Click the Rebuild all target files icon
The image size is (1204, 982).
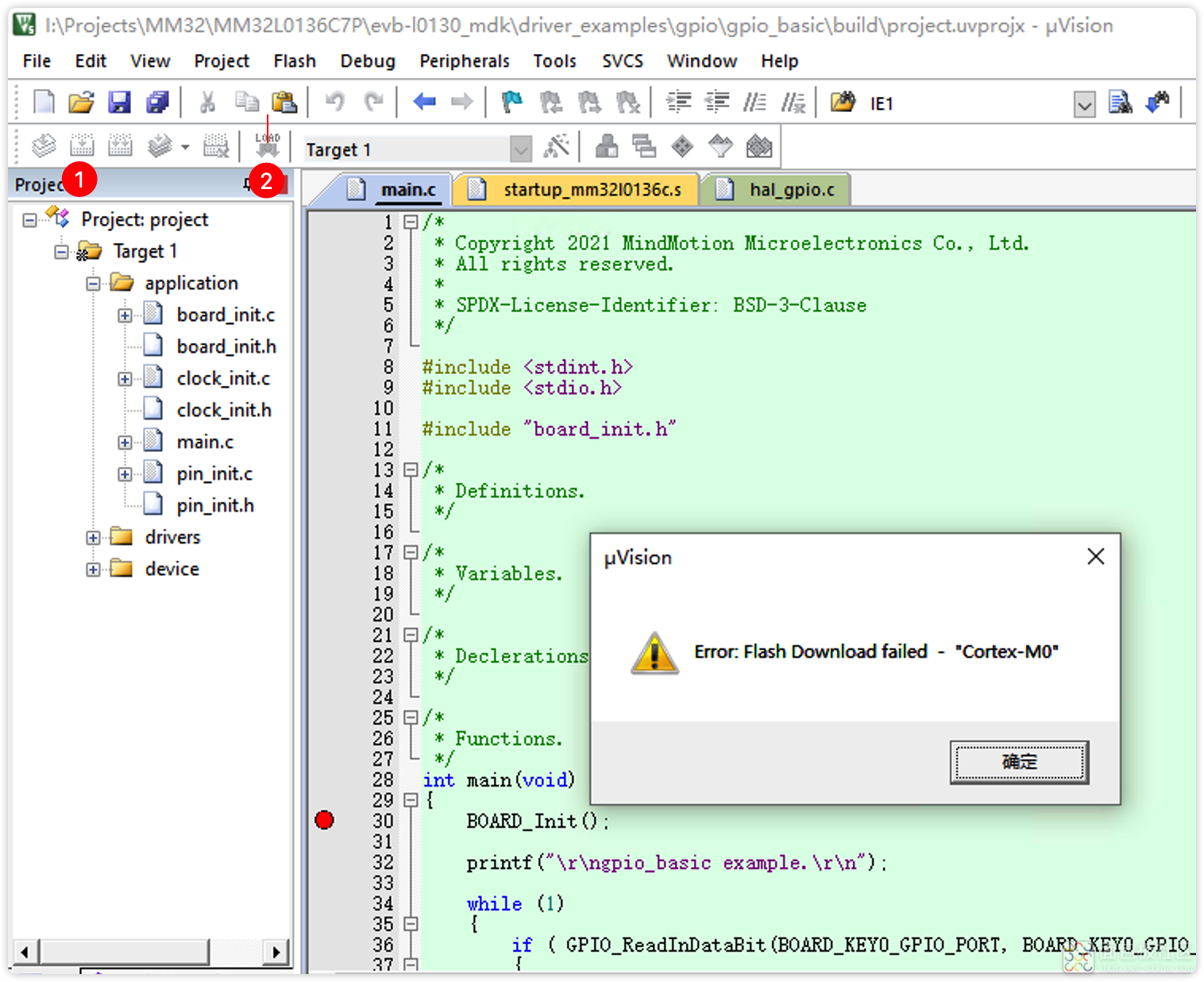(x=120, y=146)
